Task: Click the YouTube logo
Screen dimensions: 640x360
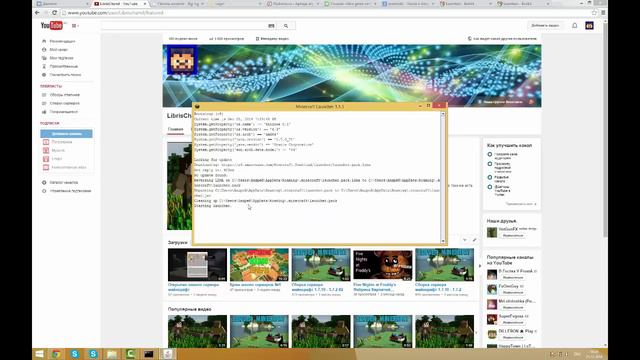Action: coord(51,26)
